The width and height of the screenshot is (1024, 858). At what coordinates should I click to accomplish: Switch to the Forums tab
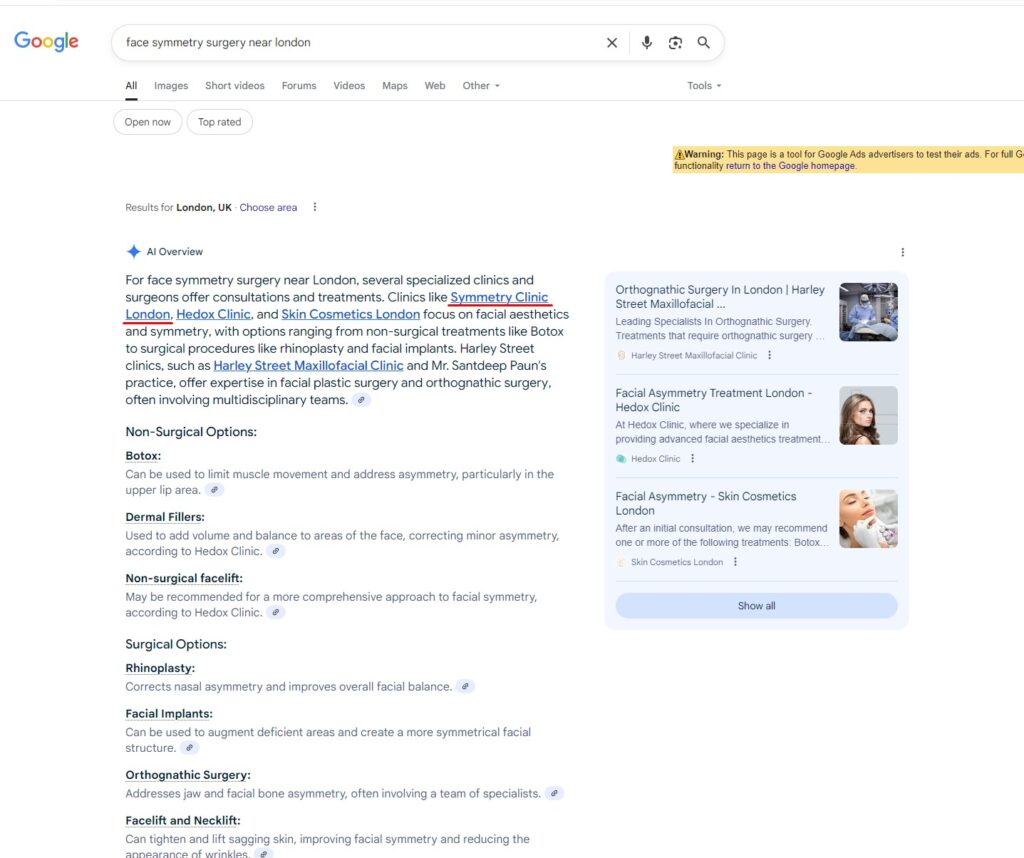click(x=299, y=86)
